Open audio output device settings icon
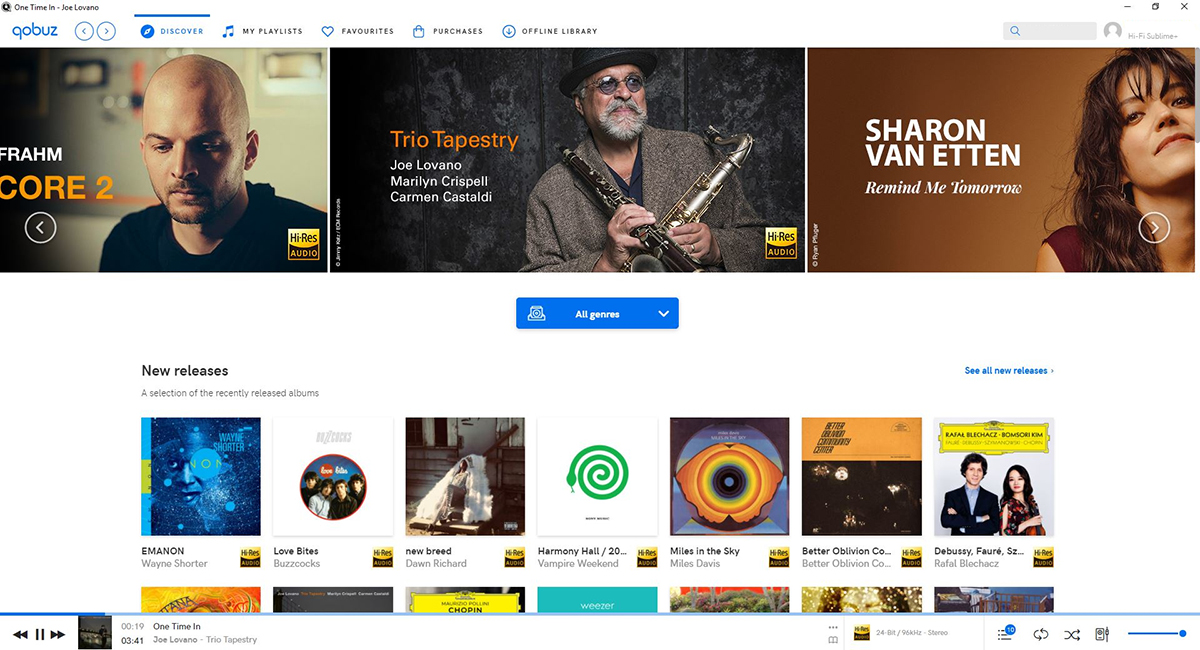 pyautogui.click(x=1102, y=634)
